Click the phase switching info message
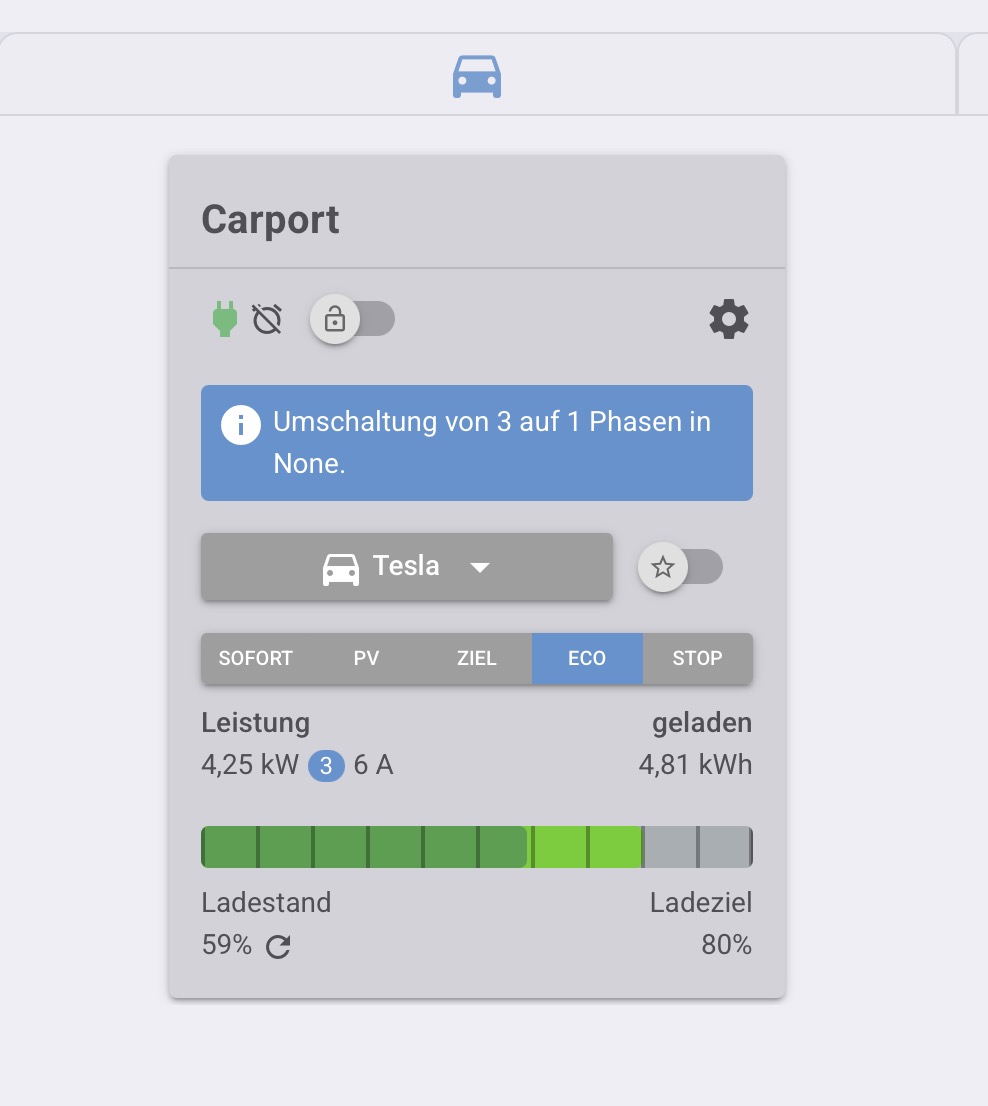The width and height of the screenshot is (988, 1106). pos(492,443)
